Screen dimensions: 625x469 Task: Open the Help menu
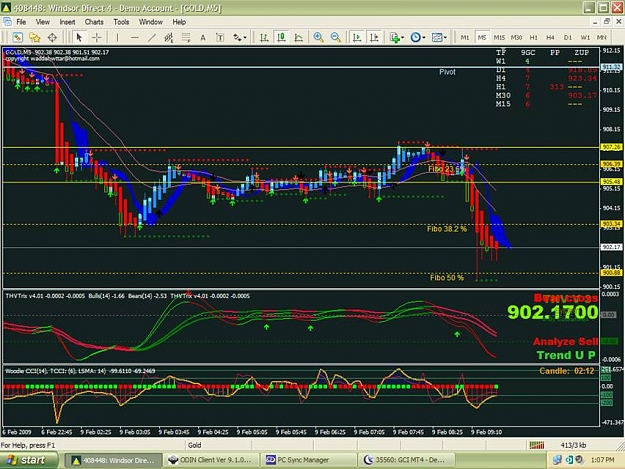click(x=179, y=22)
